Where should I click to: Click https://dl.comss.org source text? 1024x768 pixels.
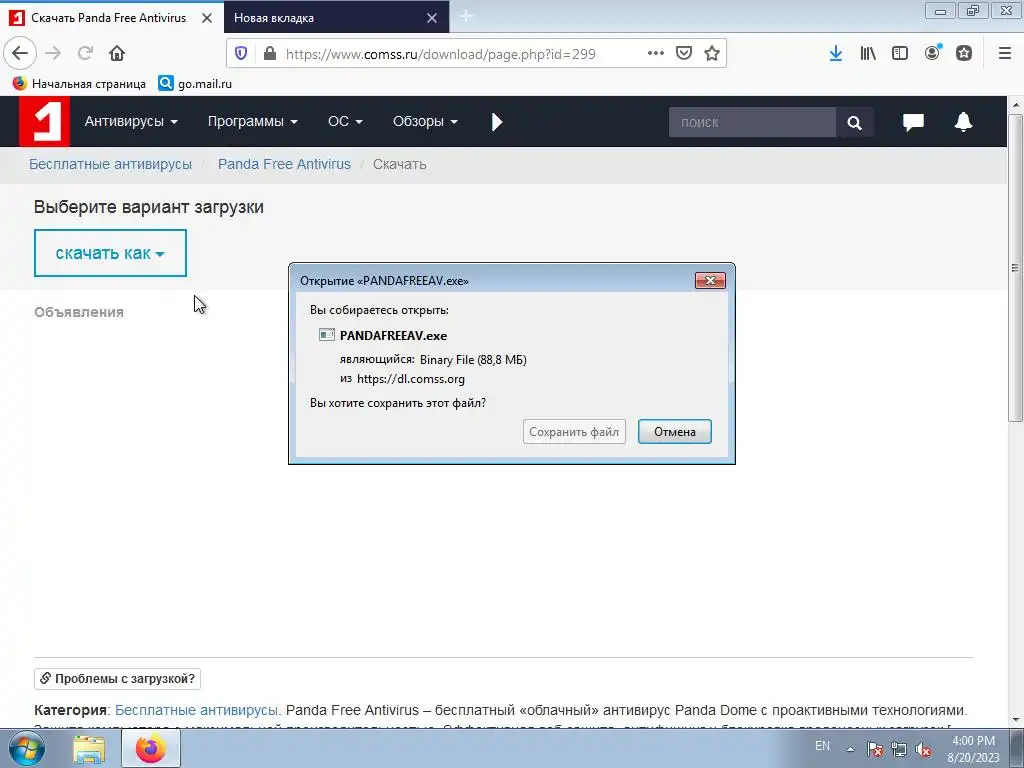tap(411, 379)
